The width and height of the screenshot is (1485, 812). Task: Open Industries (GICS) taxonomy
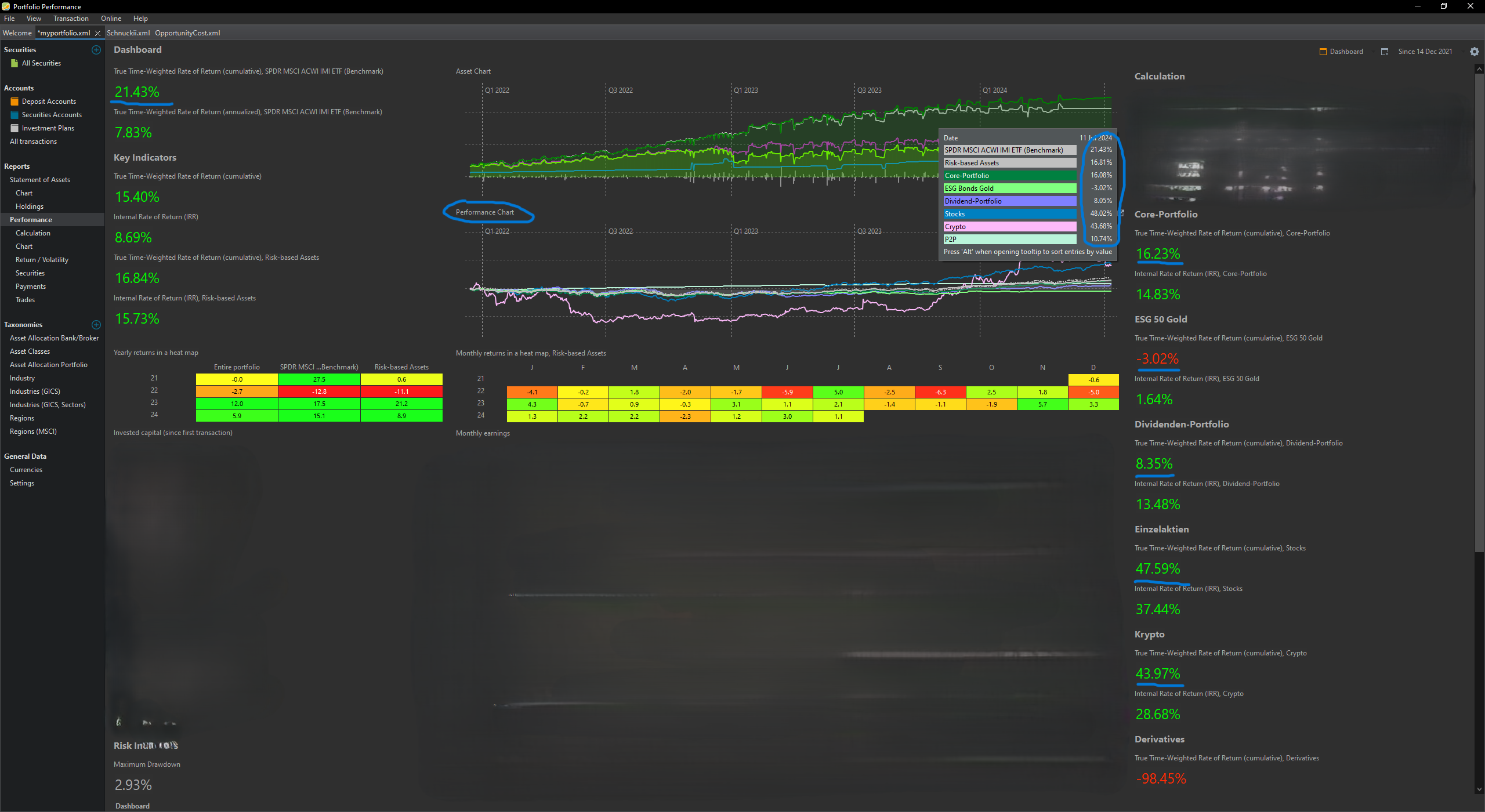35,391
